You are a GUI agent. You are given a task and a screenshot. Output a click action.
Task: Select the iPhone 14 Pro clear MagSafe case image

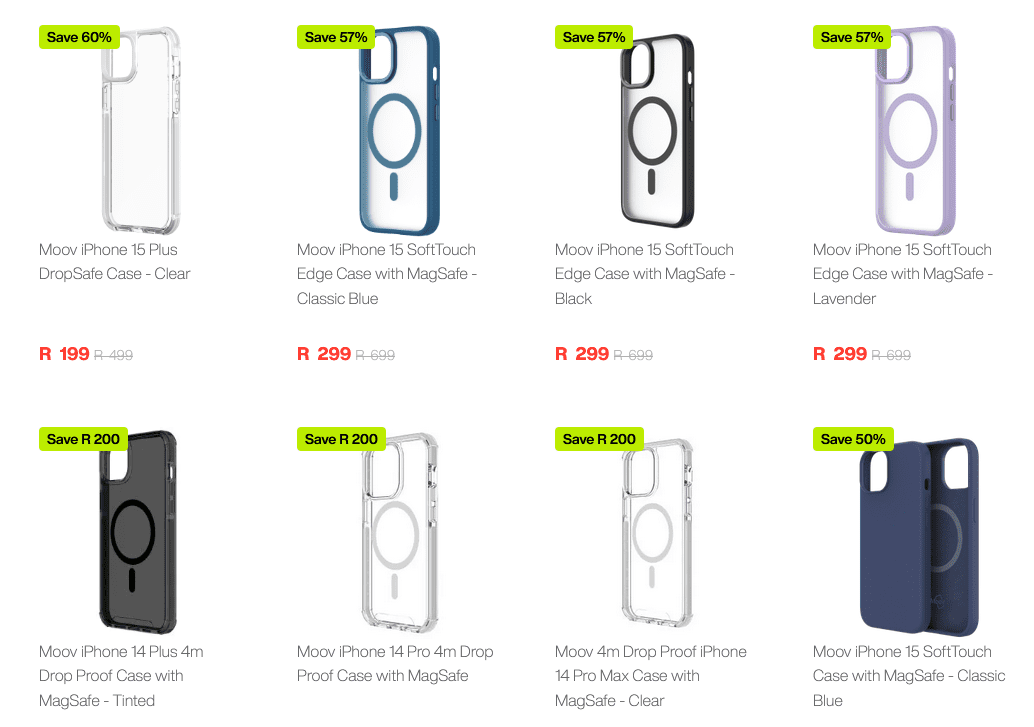[400, 532]
